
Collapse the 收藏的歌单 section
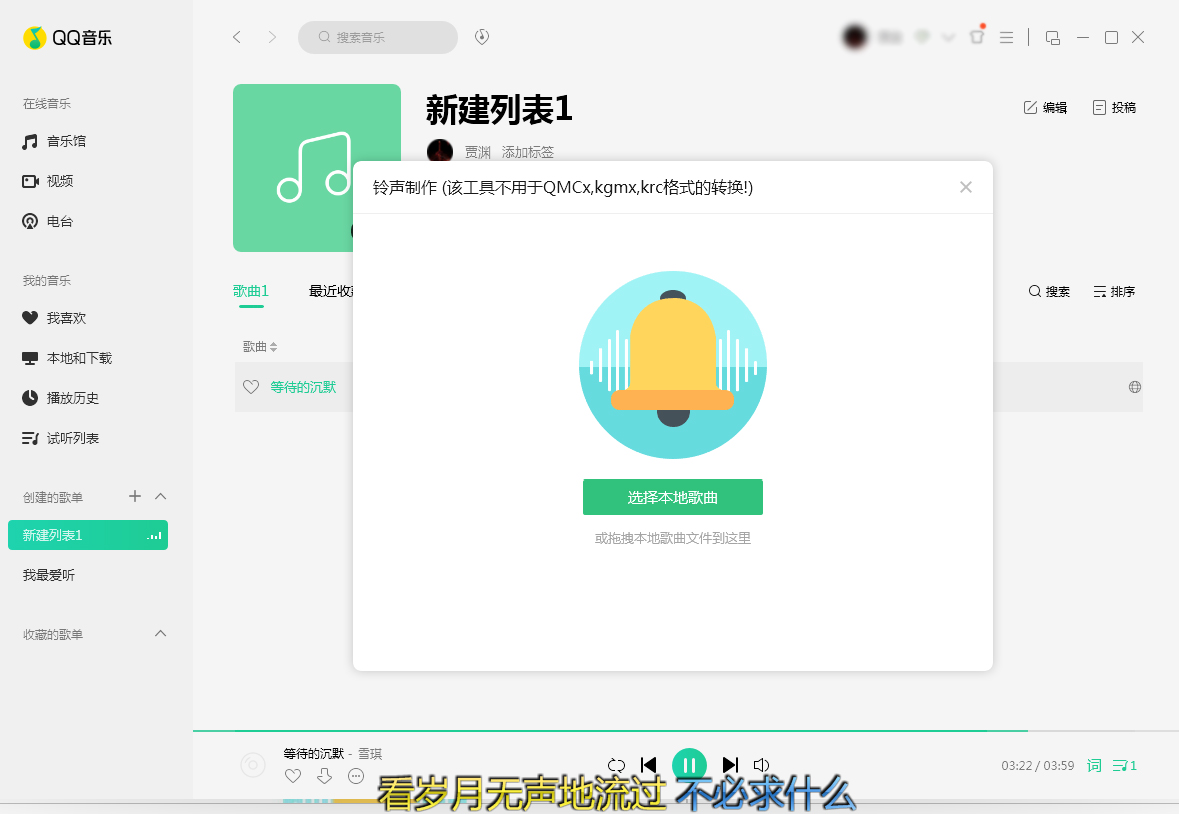point(160,633)
